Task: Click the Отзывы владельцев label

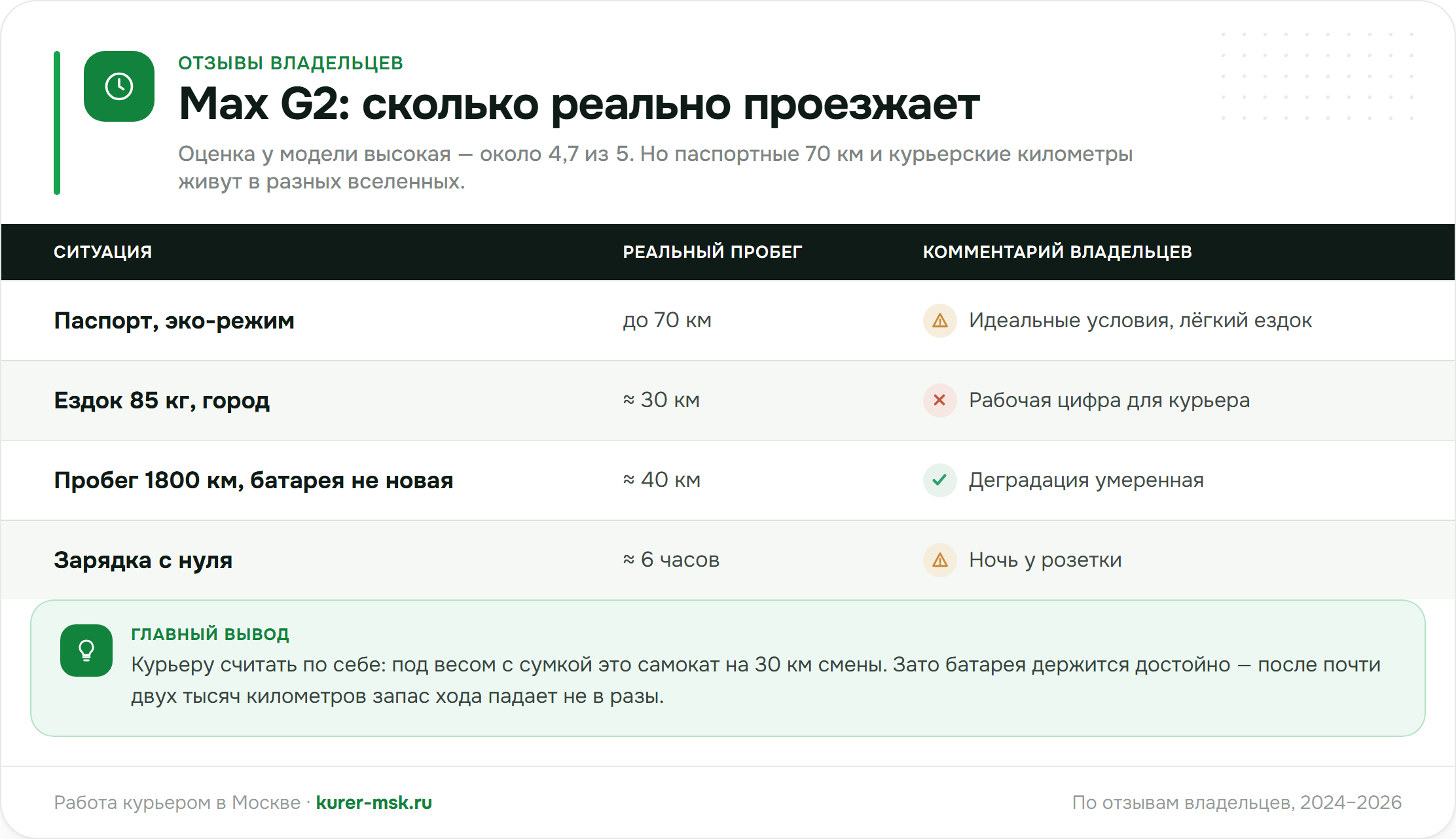Action: (x=291, y=63)
